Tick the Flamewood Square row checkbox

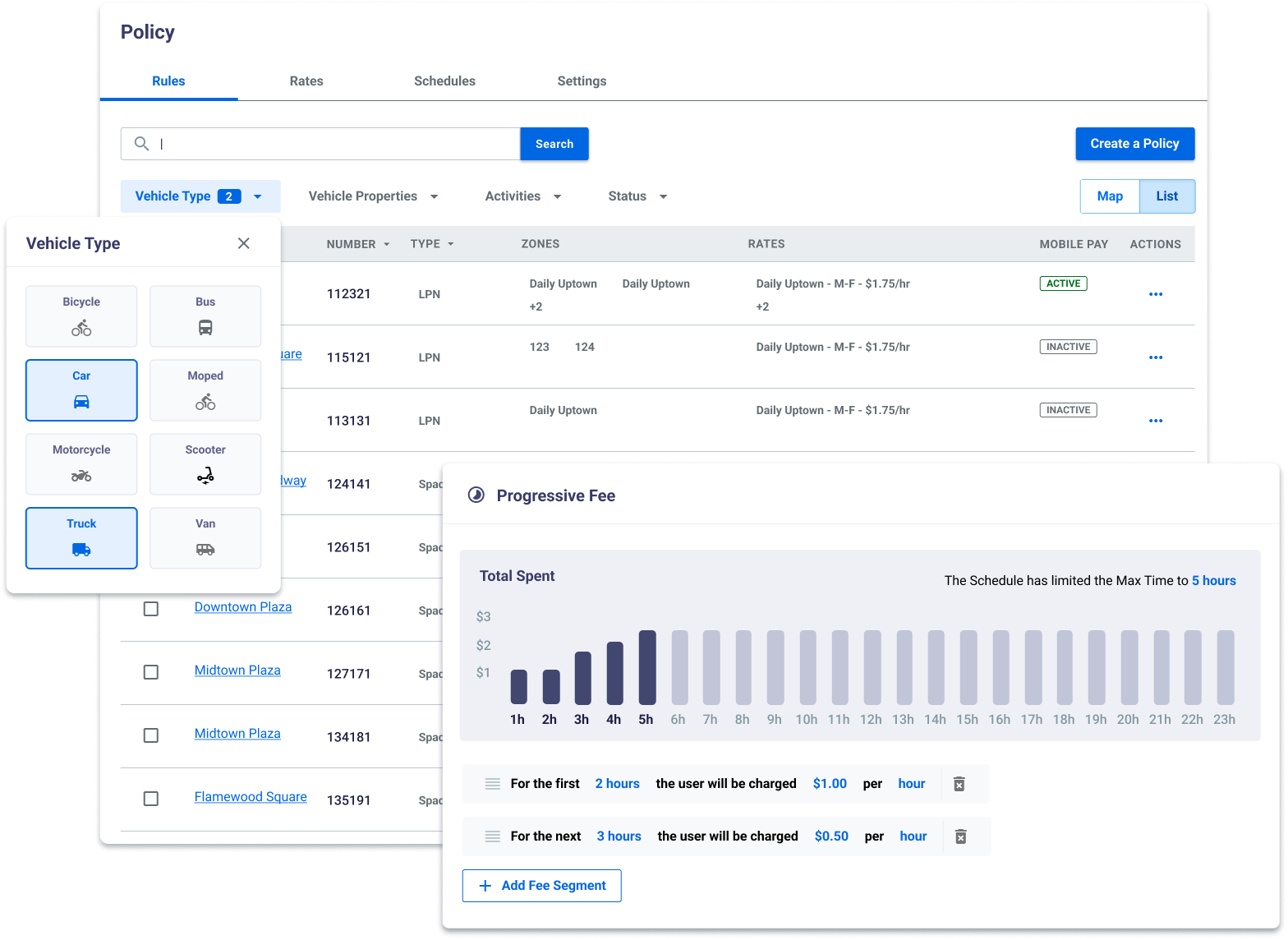151,799
